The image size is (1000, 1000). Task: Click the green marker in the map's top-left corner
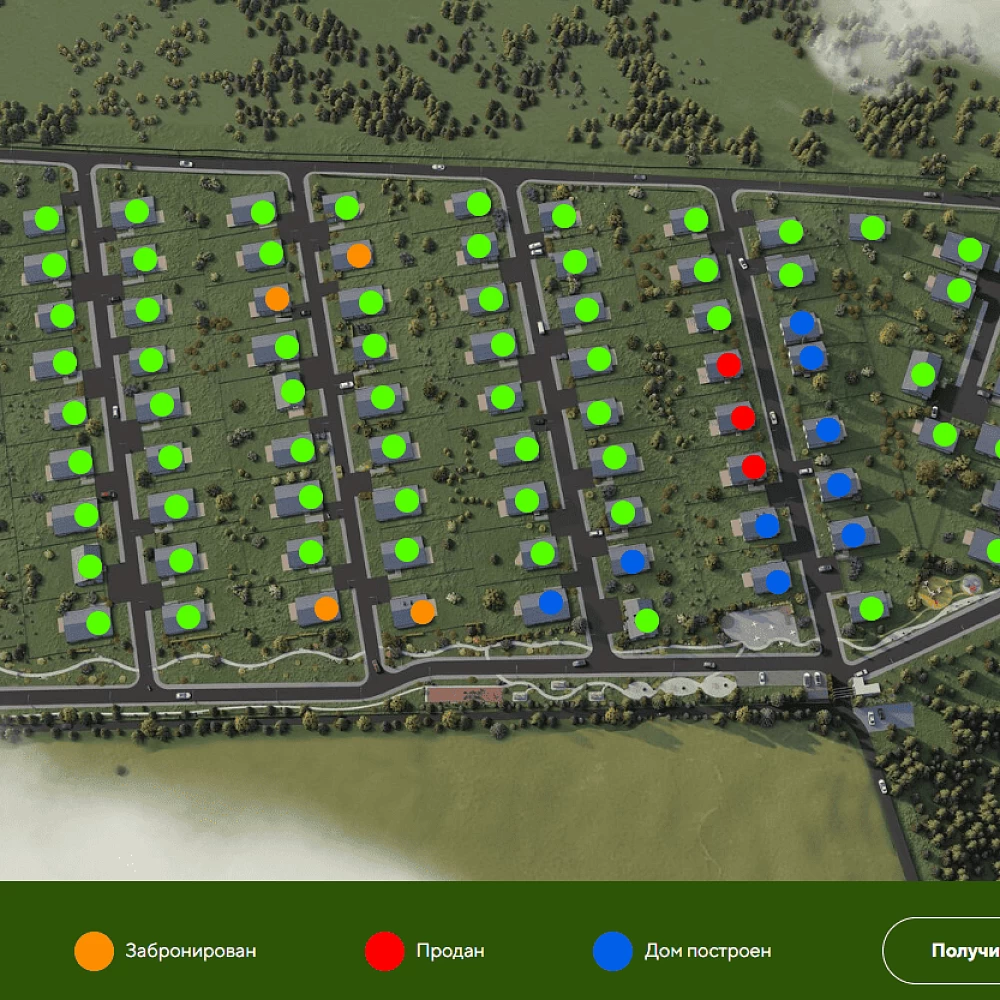tap(46, 218)
